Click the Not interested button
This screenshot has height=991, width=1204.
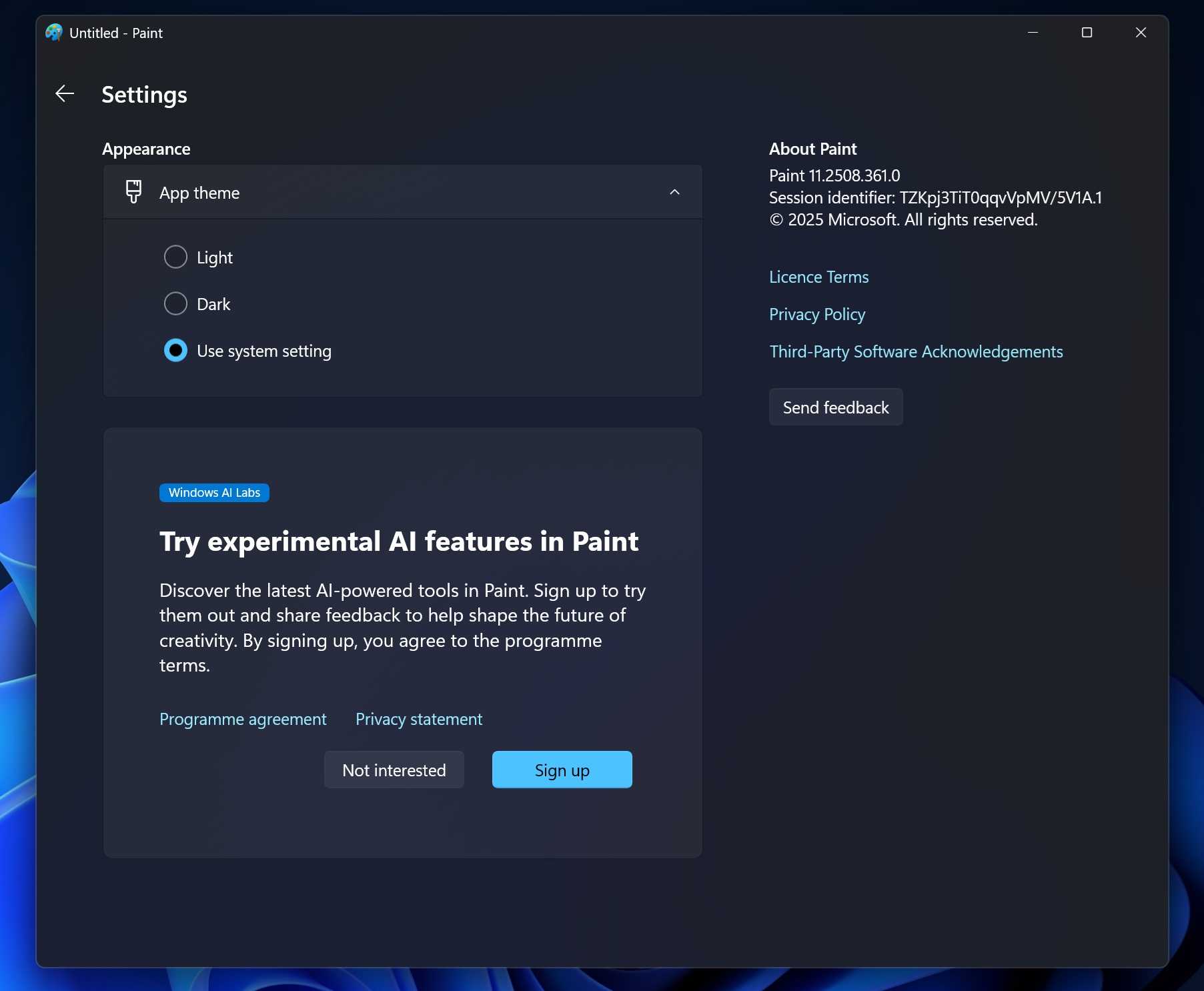[x=394, y=770]
